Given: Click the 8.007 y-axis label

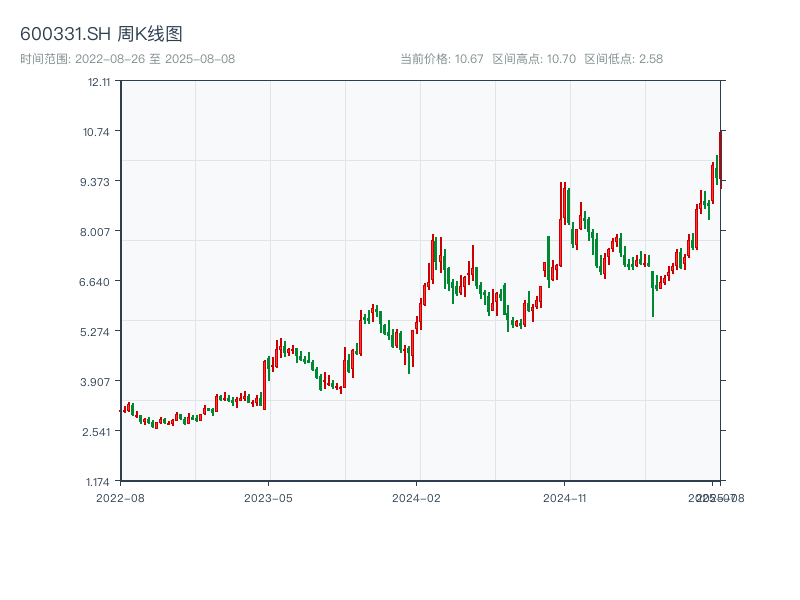Looking at the screenshot, I should (x=98, y=232).
